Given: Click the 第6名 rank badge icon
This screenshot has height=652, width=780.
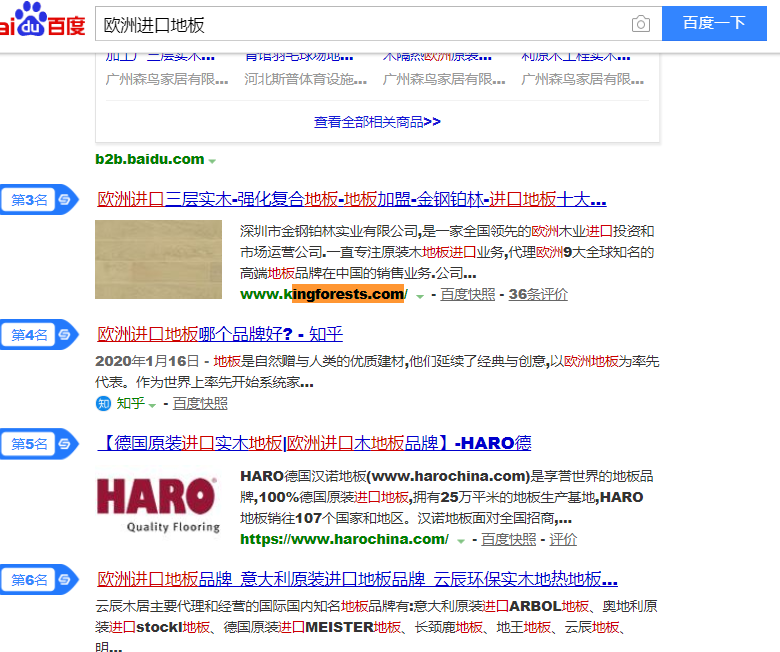Looking at the screenshot, I should point(39,579).
